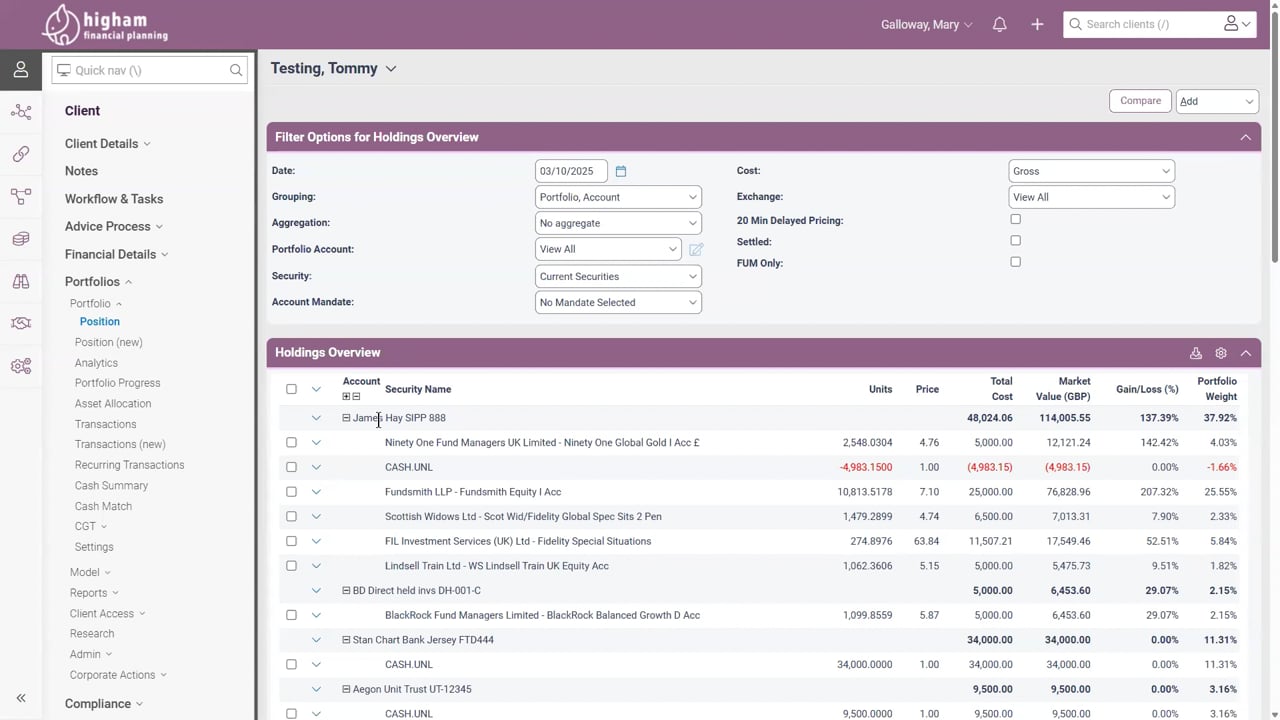Image resolution: width=1280 pixels, height=720 pixels.
Task: Select Workflow & Tasks menu item
Action: pos(114,199)
